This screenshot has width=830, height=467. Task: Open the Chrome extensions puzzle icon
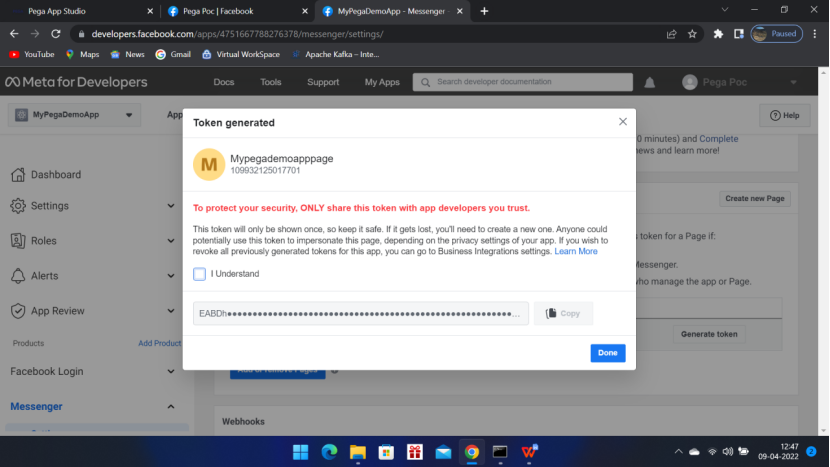(x=718, y=34)
